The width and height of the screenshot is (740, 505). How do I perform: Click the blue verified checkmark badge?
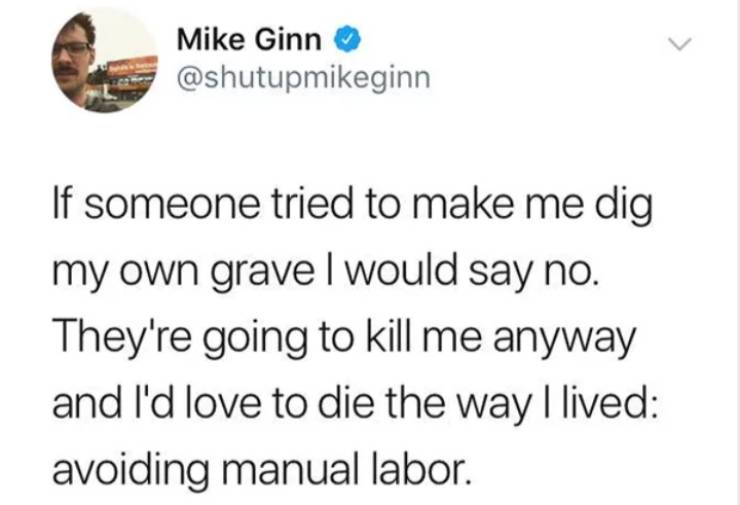tap(348, 39)
